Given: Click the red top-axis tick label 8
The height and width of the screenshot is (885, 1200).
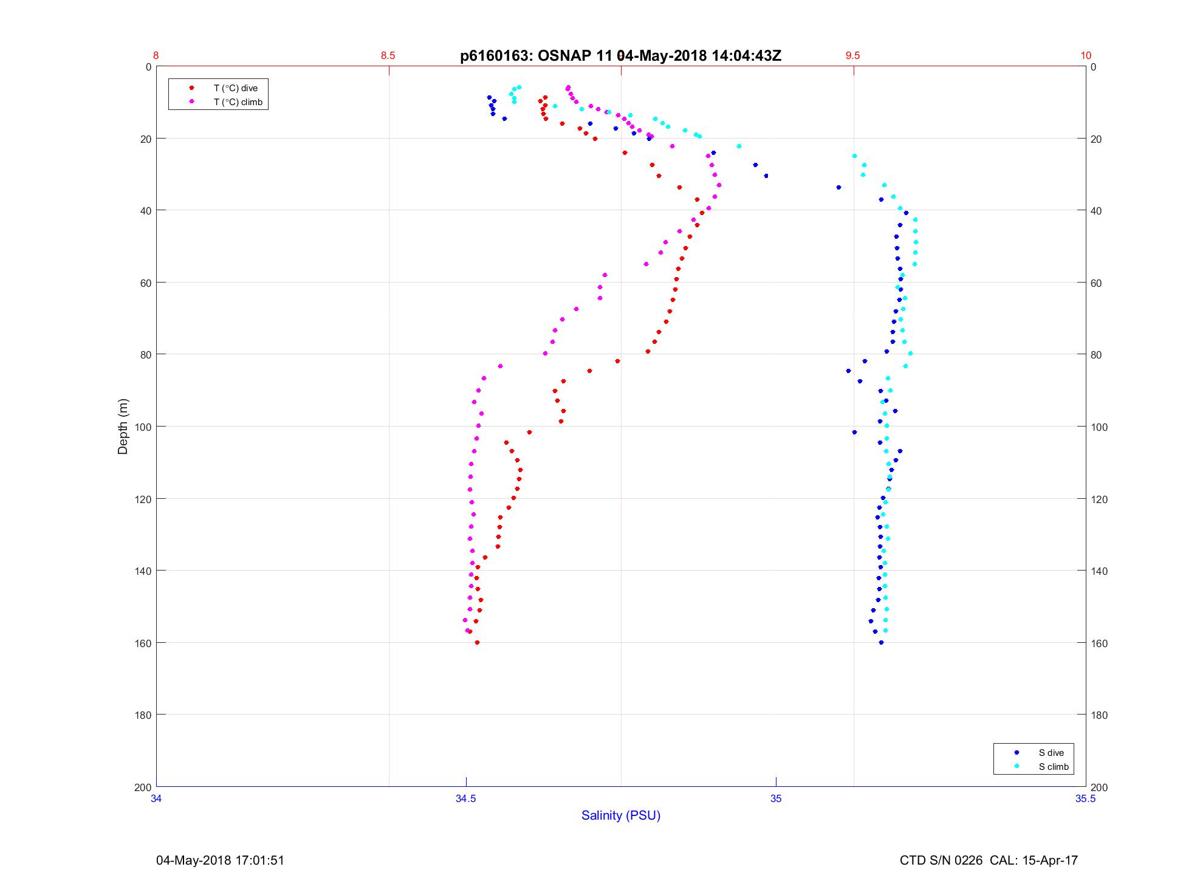Looking at the screenshot, I should coord(156,56).
